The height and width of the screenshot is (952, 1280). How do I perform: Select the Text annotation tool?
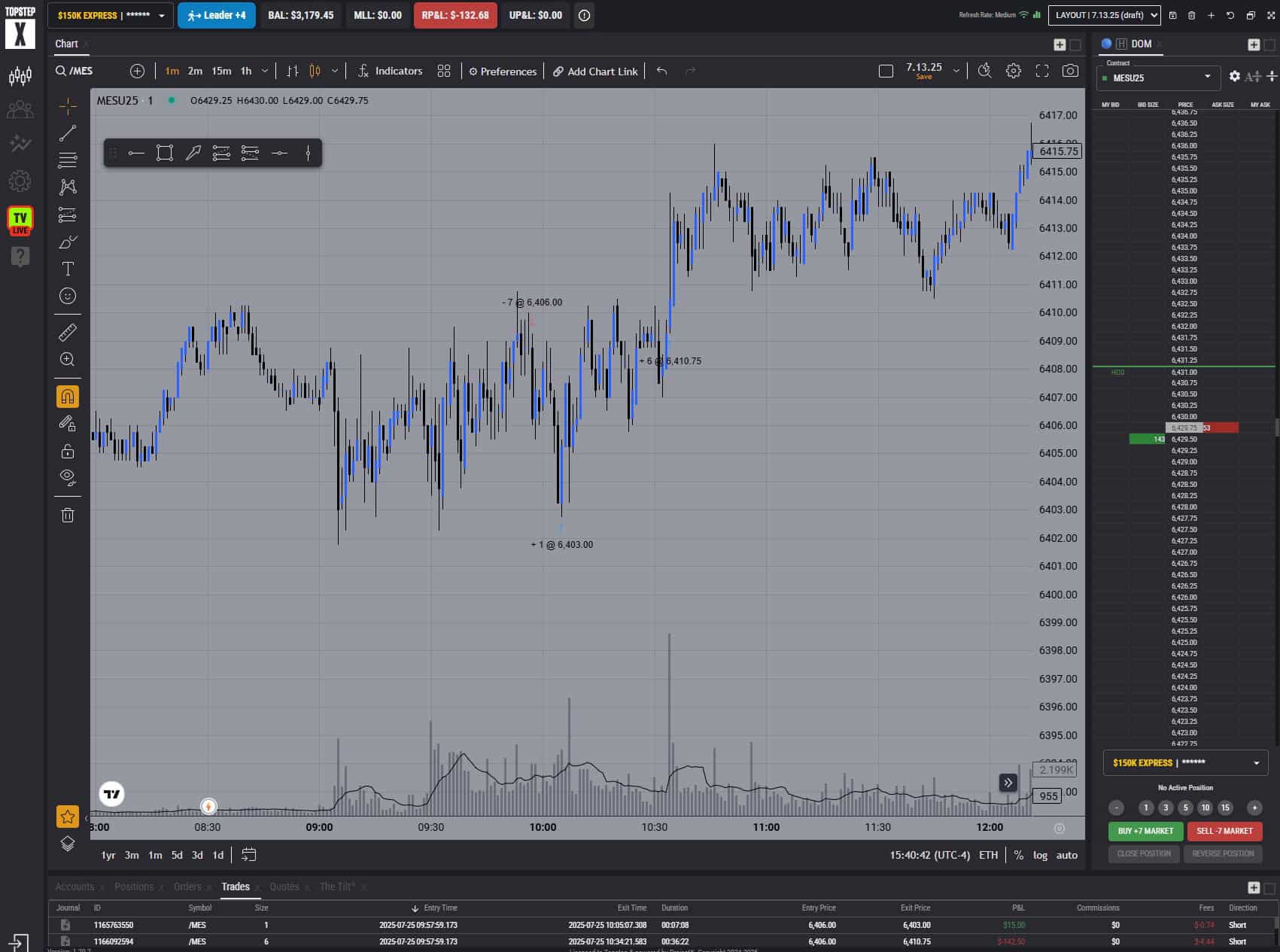[68, 269]
